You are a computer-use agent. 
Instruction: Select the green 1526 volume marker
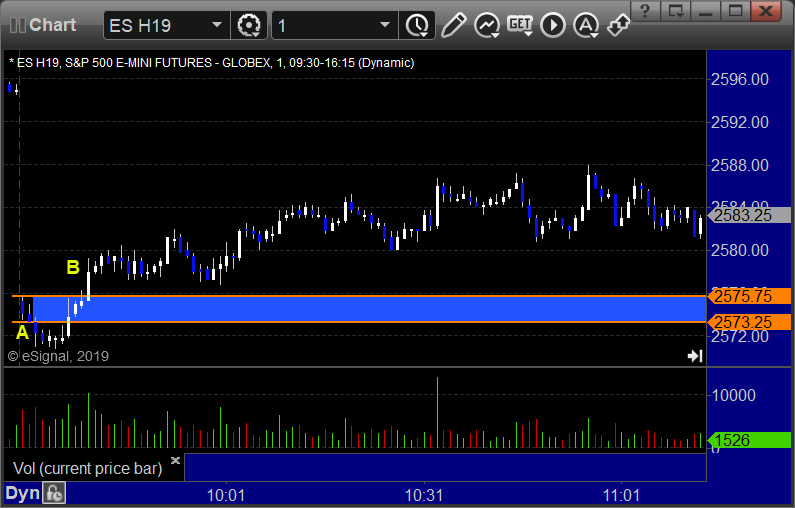coord(749,440)
